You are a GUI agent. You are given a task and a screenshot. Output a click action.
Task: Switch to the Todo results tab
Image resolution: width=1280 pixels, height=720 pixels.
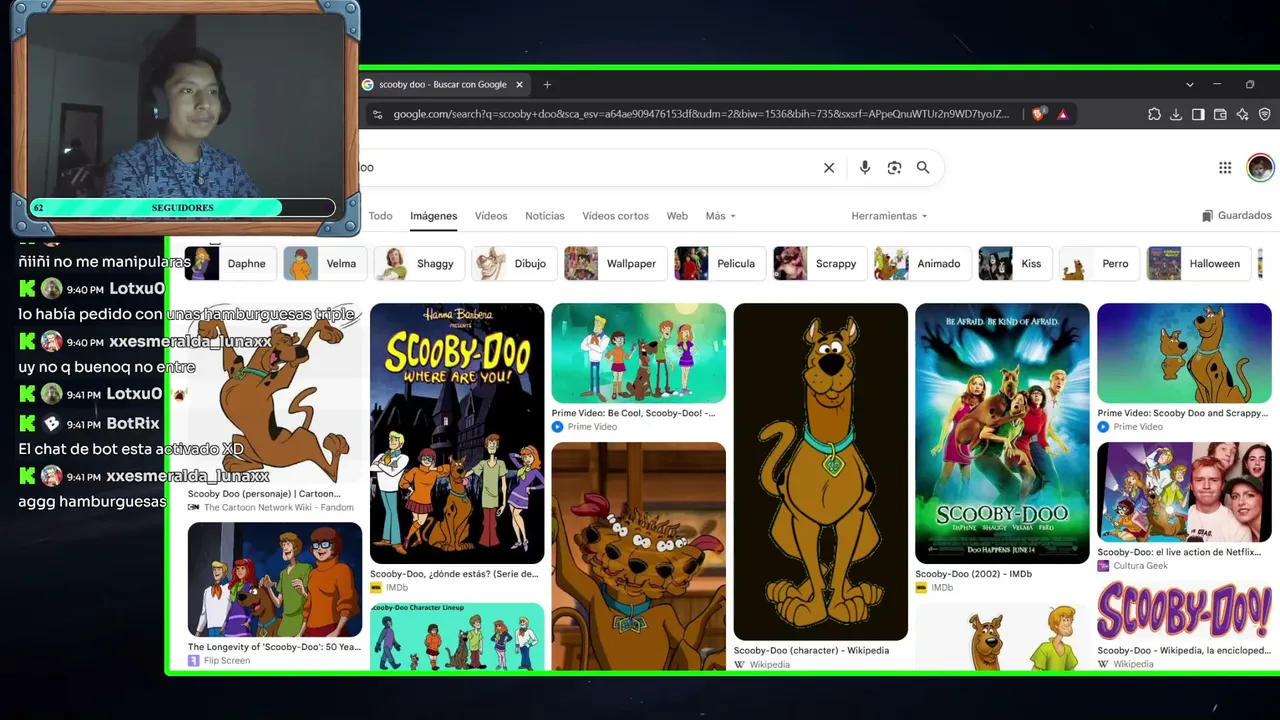(x=380, y=216)
